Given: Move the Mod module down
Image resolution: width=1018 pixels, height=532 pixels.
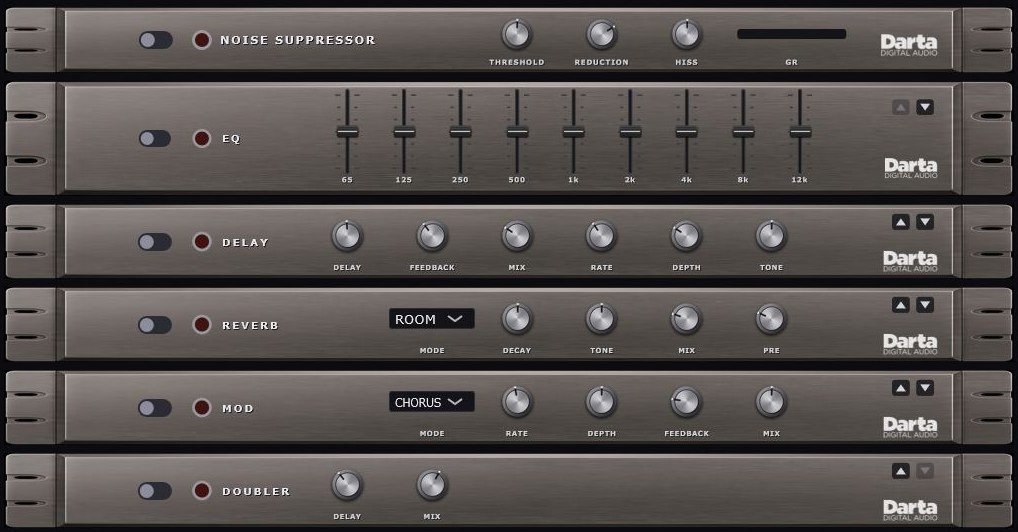Looking at the screenshot, I should [x=925, y=388].
